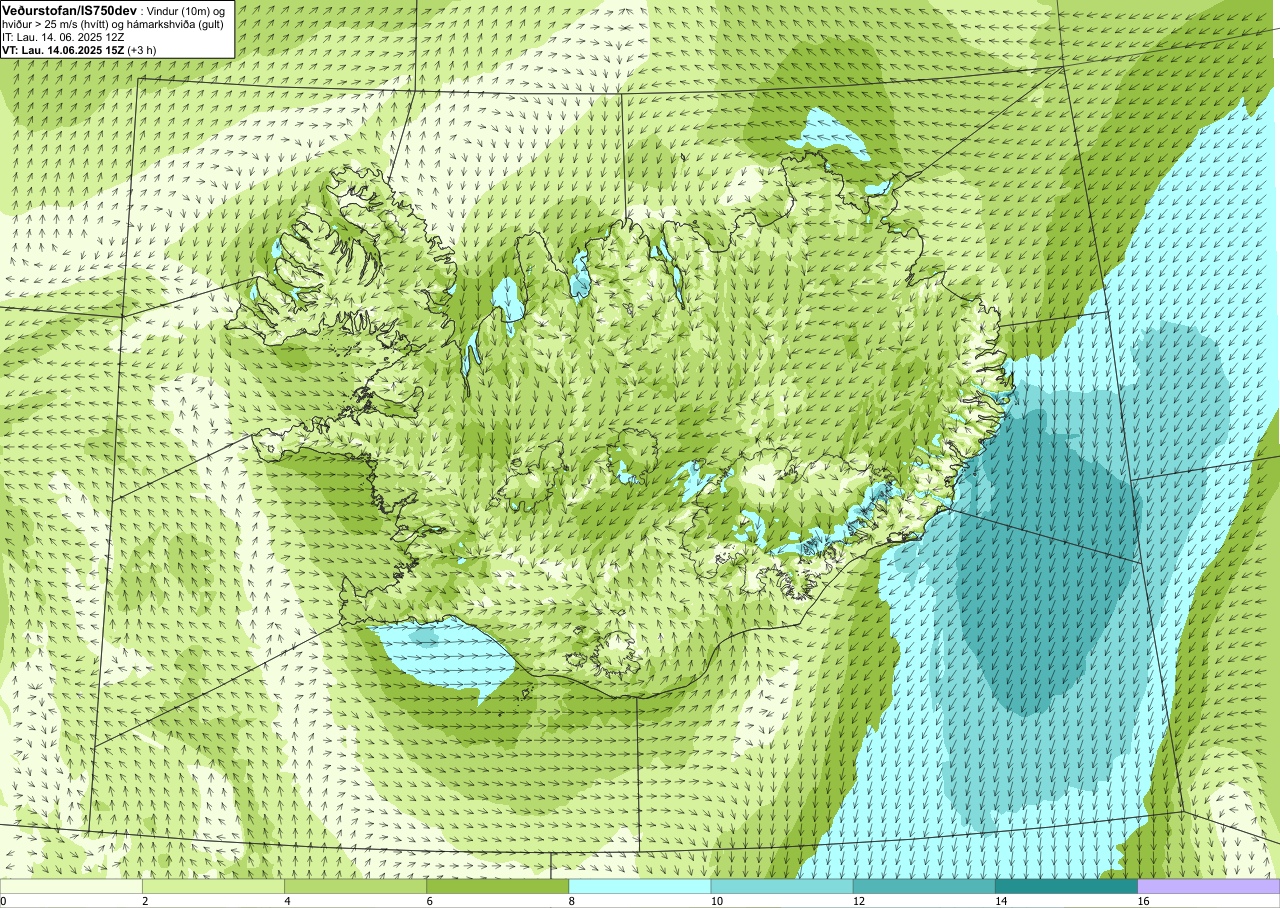Select the 4–6 m/s green swatch
1280x908 pixels.
(355, 886)
